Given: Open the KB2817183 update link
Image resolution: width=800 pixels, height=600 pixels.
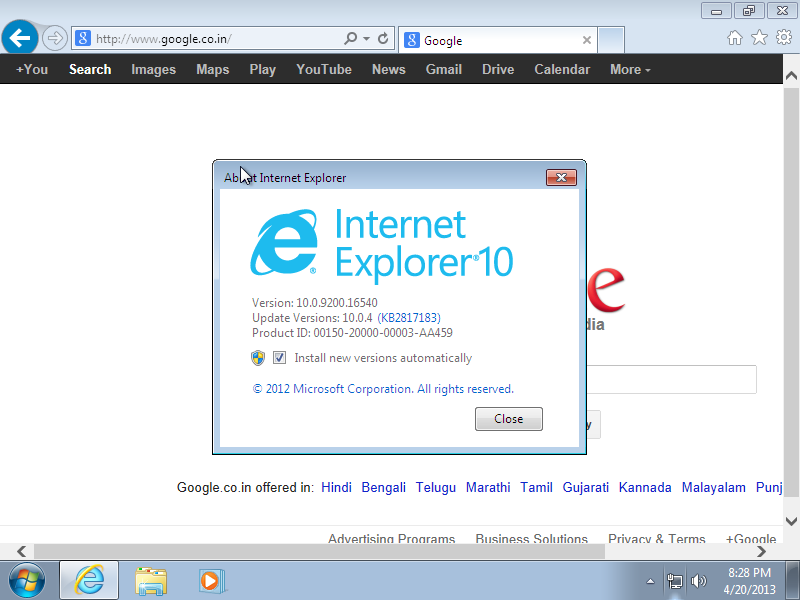Looking at the screenshot, I should tap(409, 318).
